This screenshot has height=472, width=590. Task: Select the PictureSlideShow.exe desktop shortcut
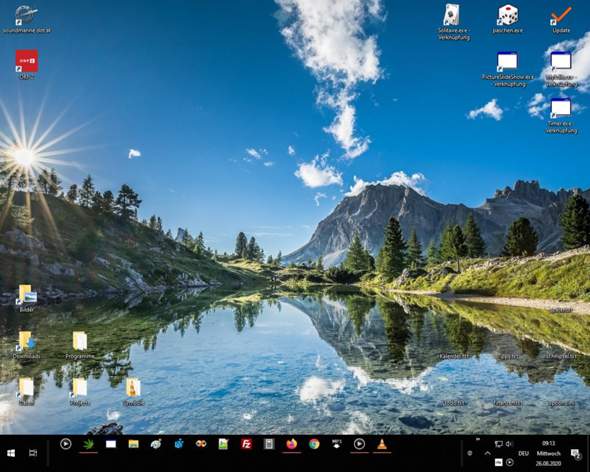[x=508, y=69]
